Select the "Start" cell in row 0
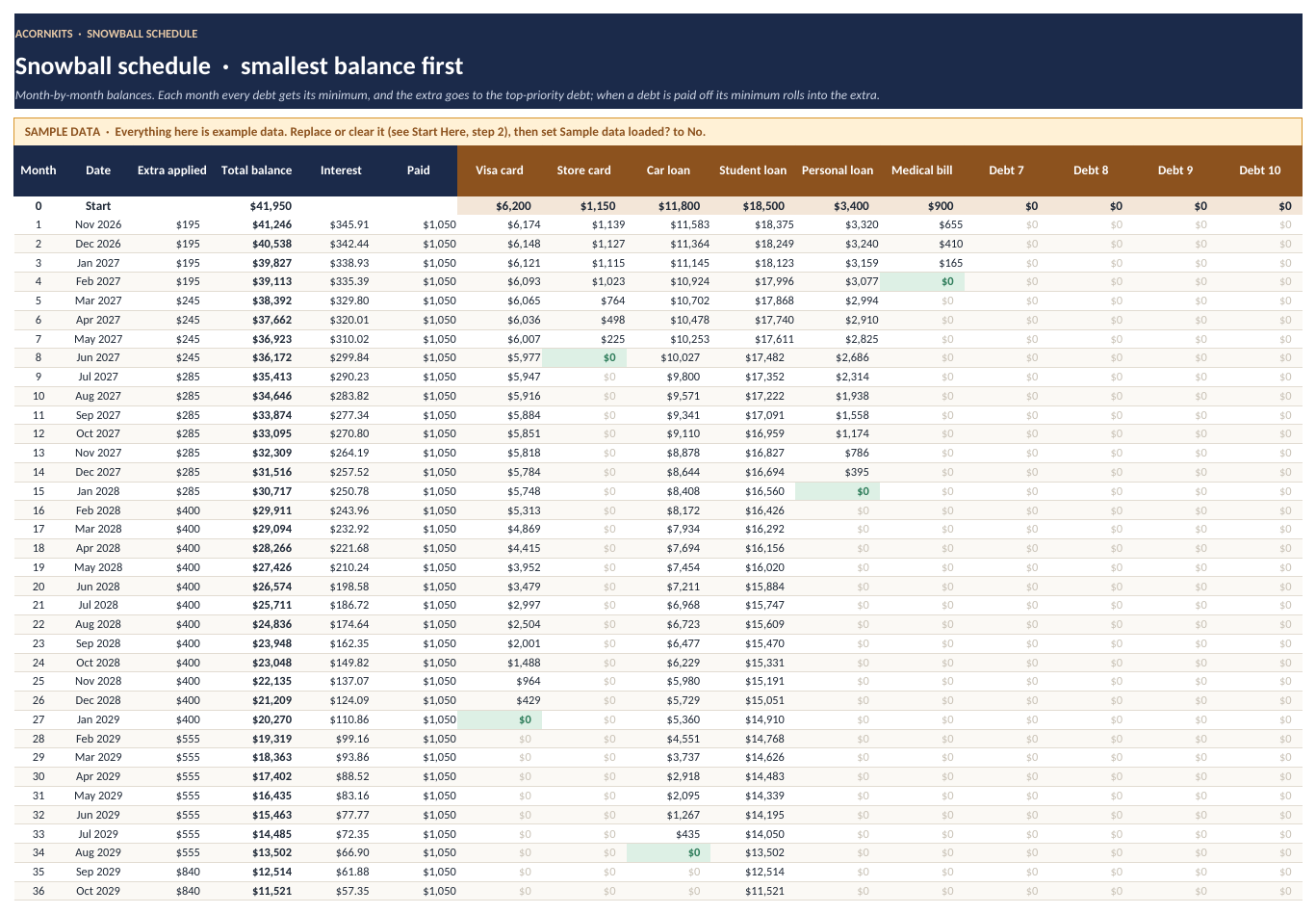This screenshot has height=914, width=1316. tap(98, 206)
